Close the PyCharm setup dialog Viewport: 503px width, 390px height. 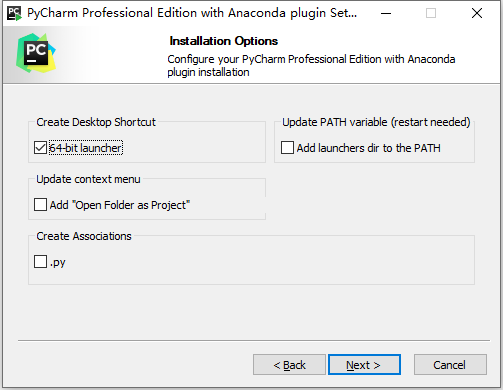(x=477, y=13)
